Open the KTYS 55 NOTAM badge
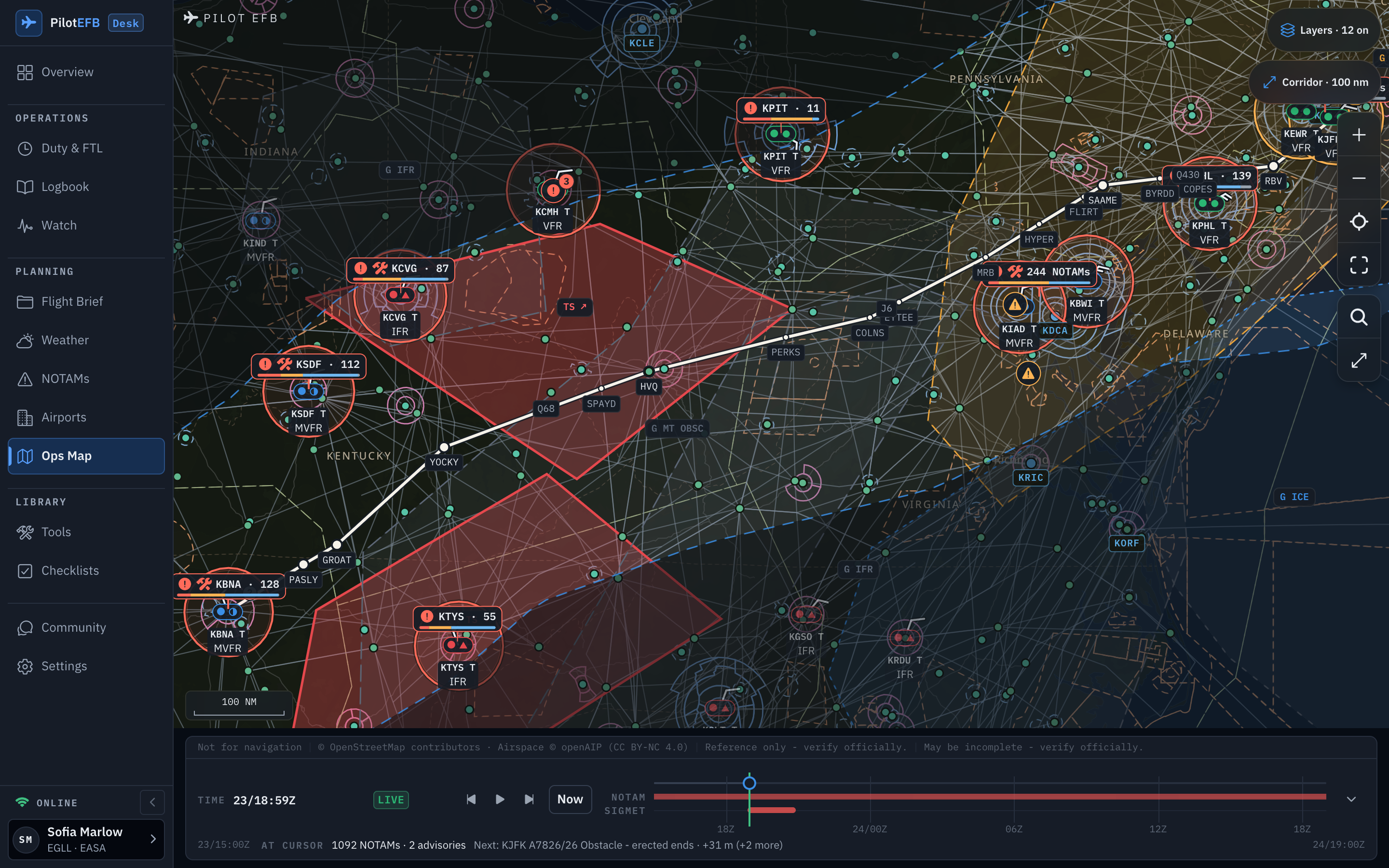The width and height of the screenshot is (1389, 868). (457, 618)
